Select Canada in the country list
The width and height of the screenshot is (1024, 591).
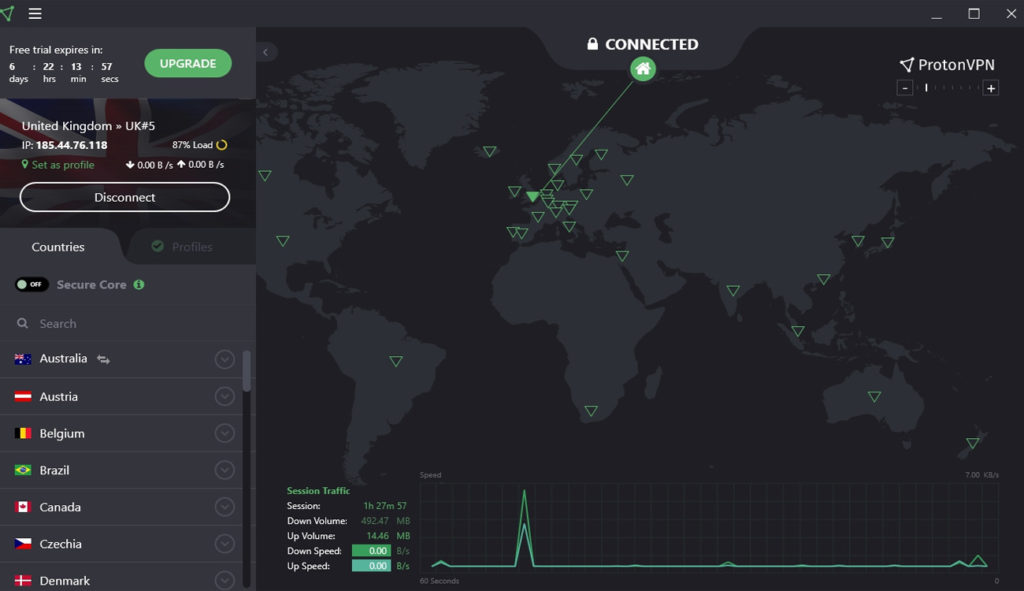pos(121,507)
